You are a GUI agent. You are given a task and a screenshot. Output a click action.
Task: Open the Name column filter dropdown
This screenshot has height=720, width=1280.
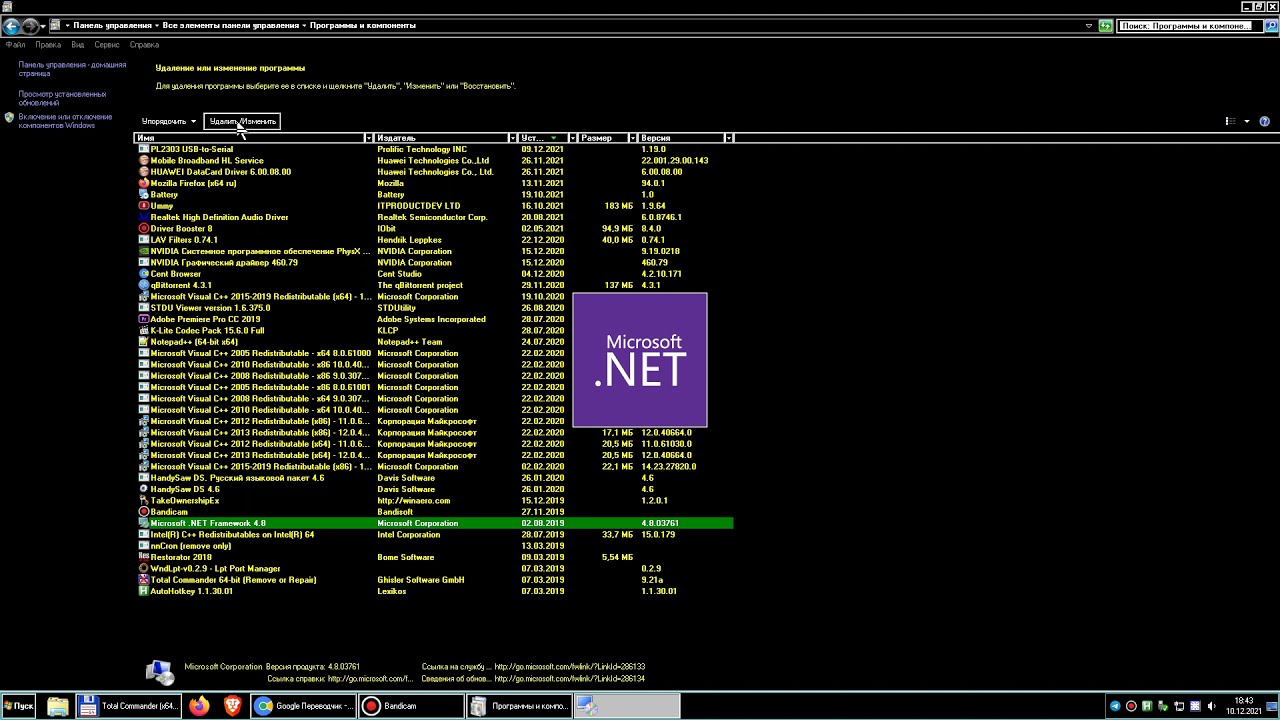(368, 138)
